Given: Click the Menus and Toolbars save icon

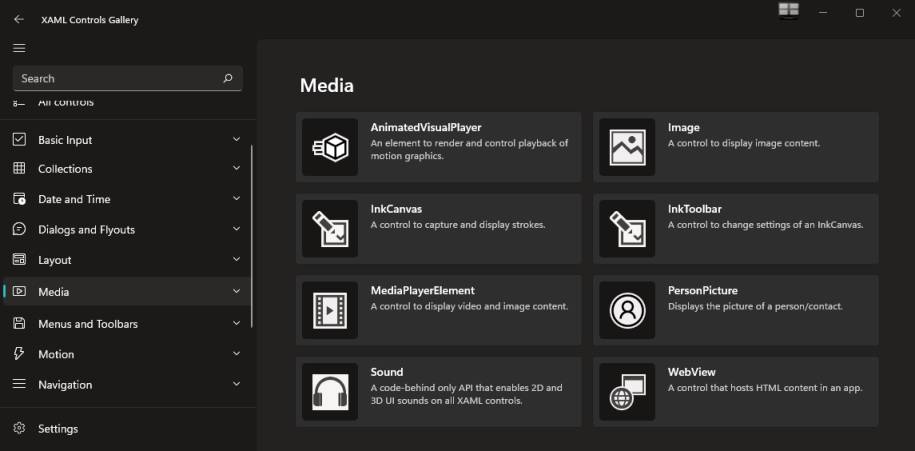Looking at the screenshot, I should click(19, 323).
